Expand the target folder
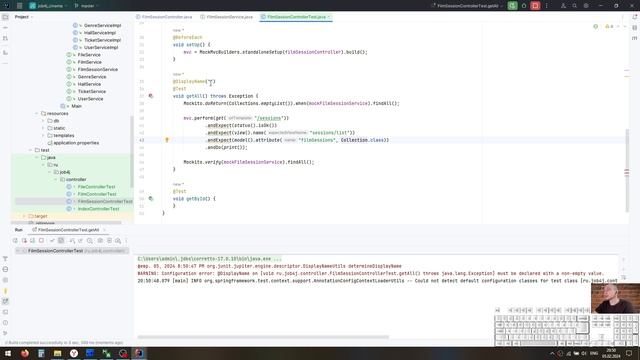The width and height of the screenshot is (640, 360). coord(24,216)
